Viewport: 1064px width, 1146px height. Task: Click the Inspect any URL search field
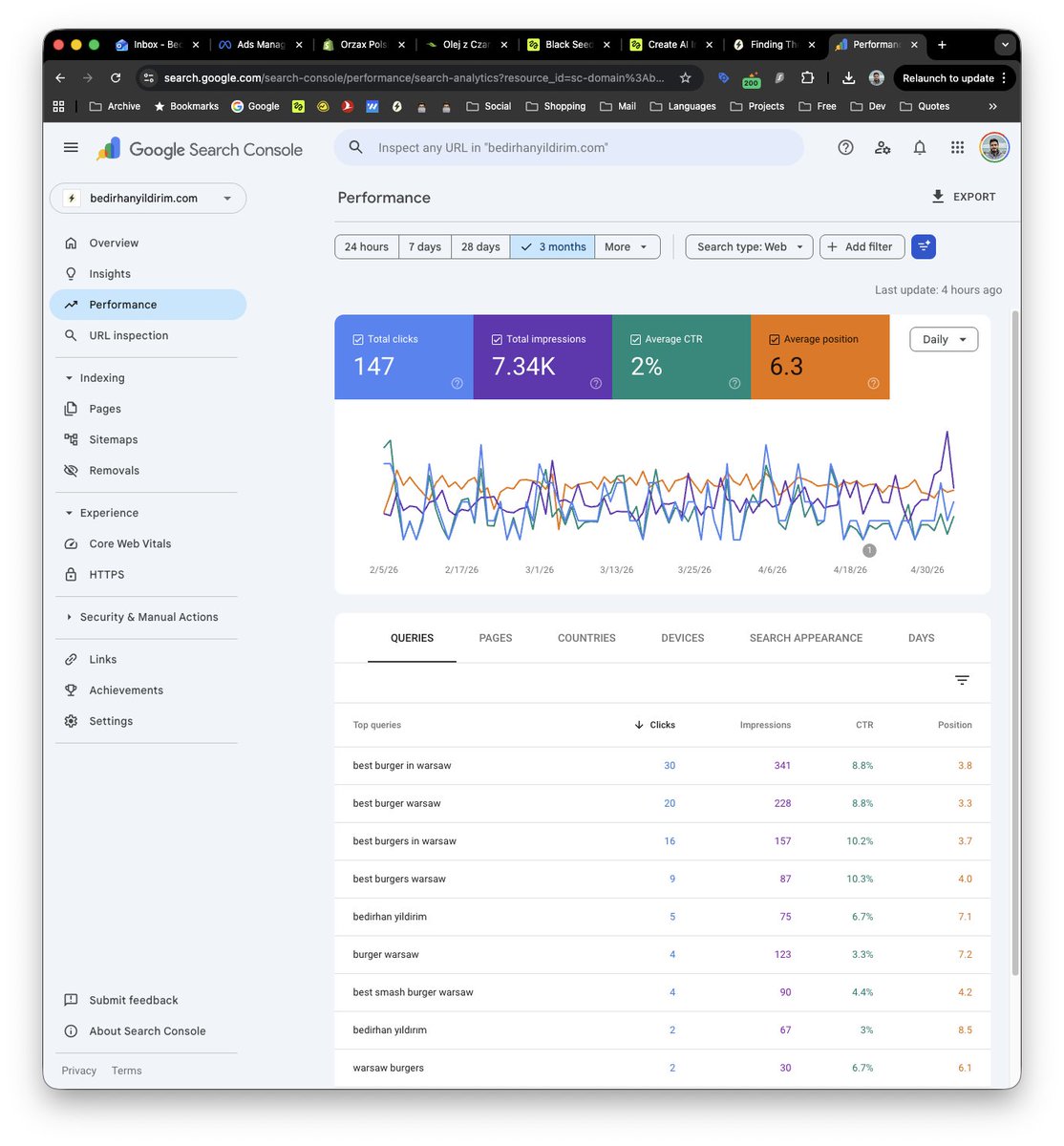coord(569,148)
